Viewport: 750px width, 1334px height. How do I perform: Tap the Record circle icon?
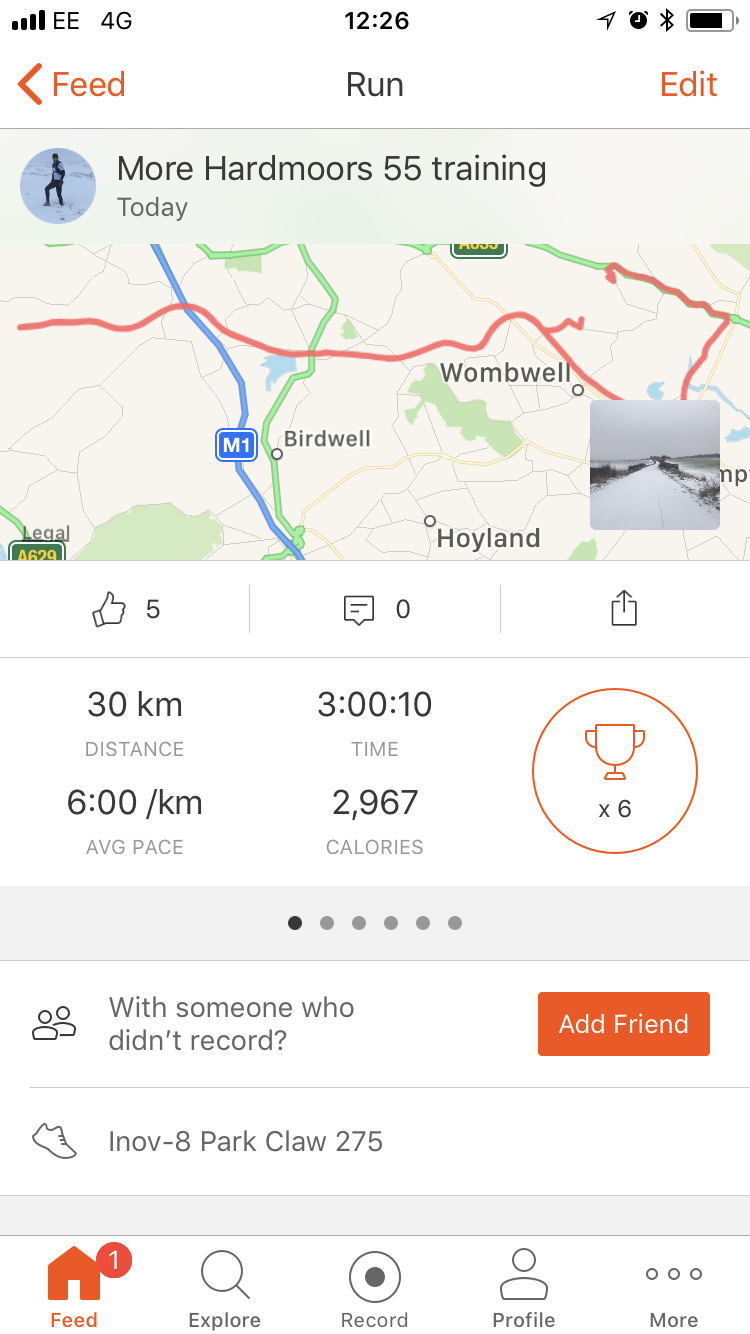(x=374, y=1276)
